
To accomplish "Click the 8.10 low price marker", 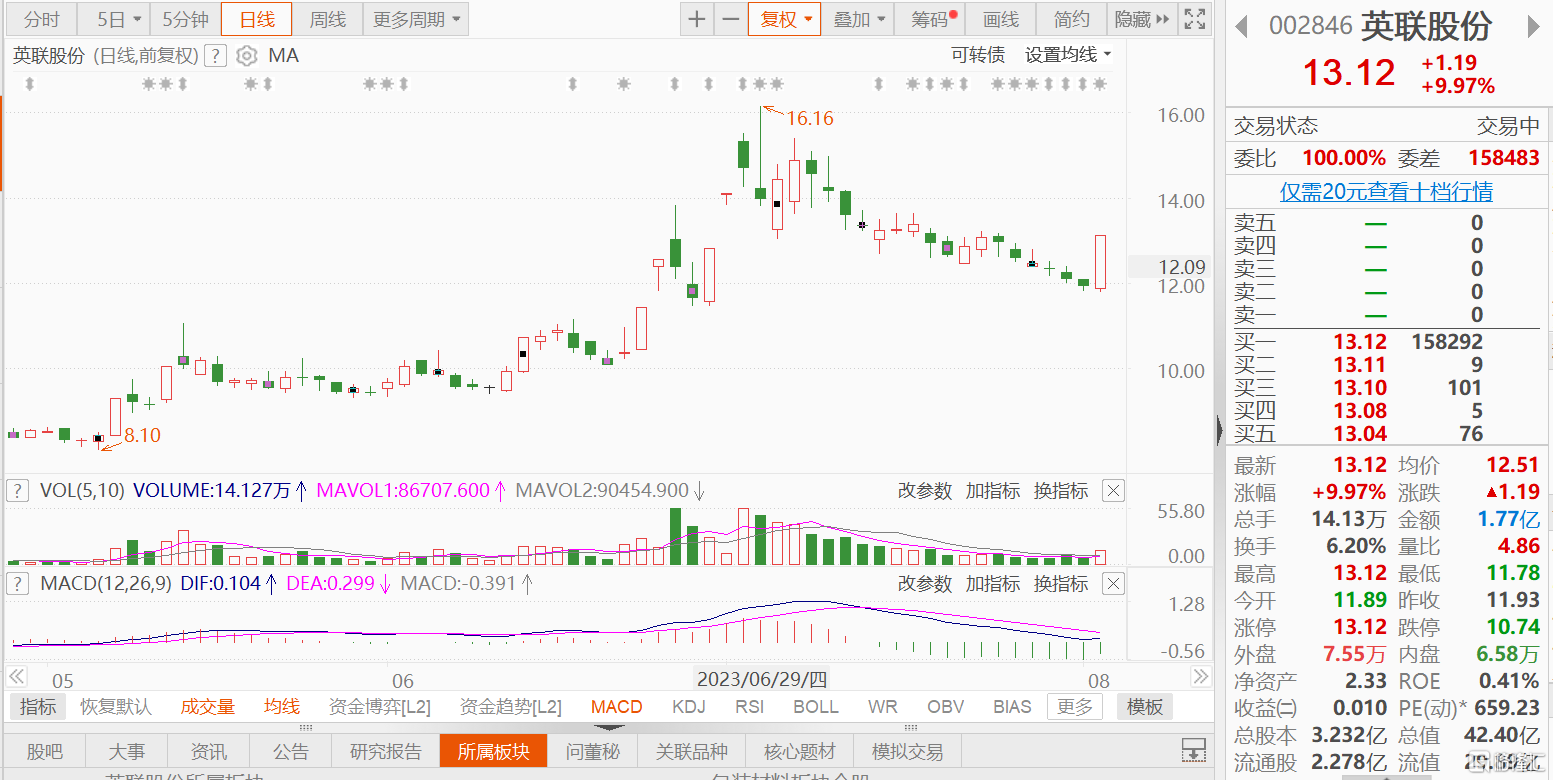I will [141, 435].
